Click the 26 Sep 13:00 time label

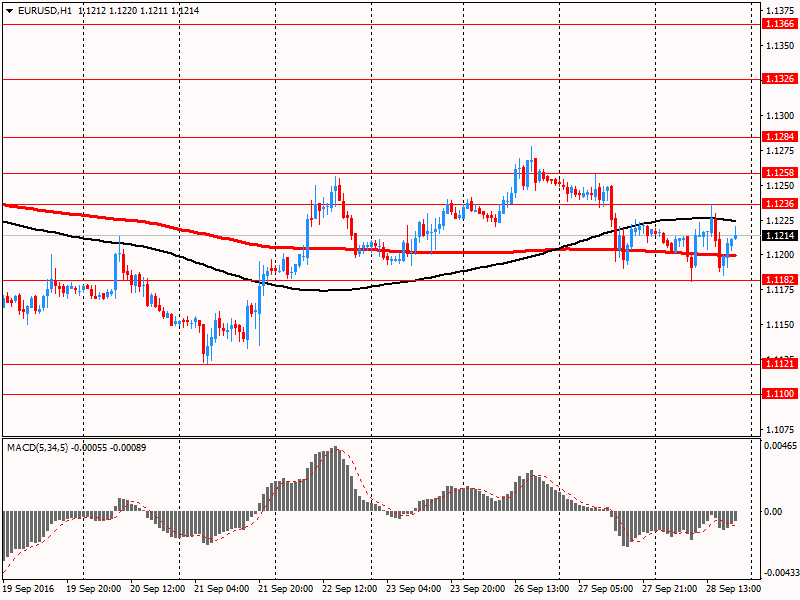click(542, 589)
